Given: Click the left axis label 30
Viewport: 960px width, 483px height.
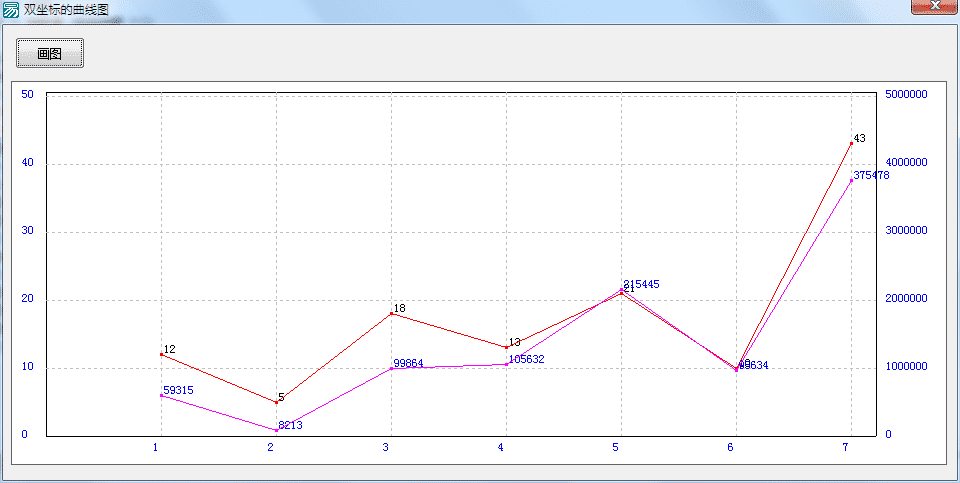Looking at the screenshot, I should click(27, 231).
